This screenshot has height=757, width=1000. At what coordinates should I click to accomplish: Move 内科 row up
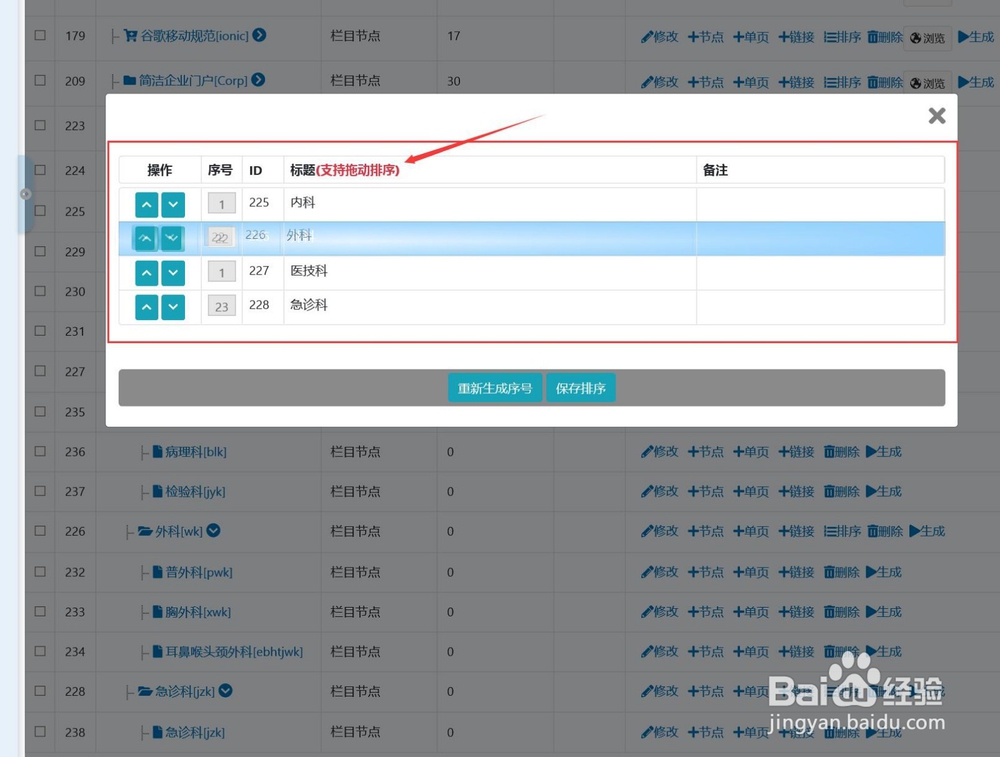(146, 205)
